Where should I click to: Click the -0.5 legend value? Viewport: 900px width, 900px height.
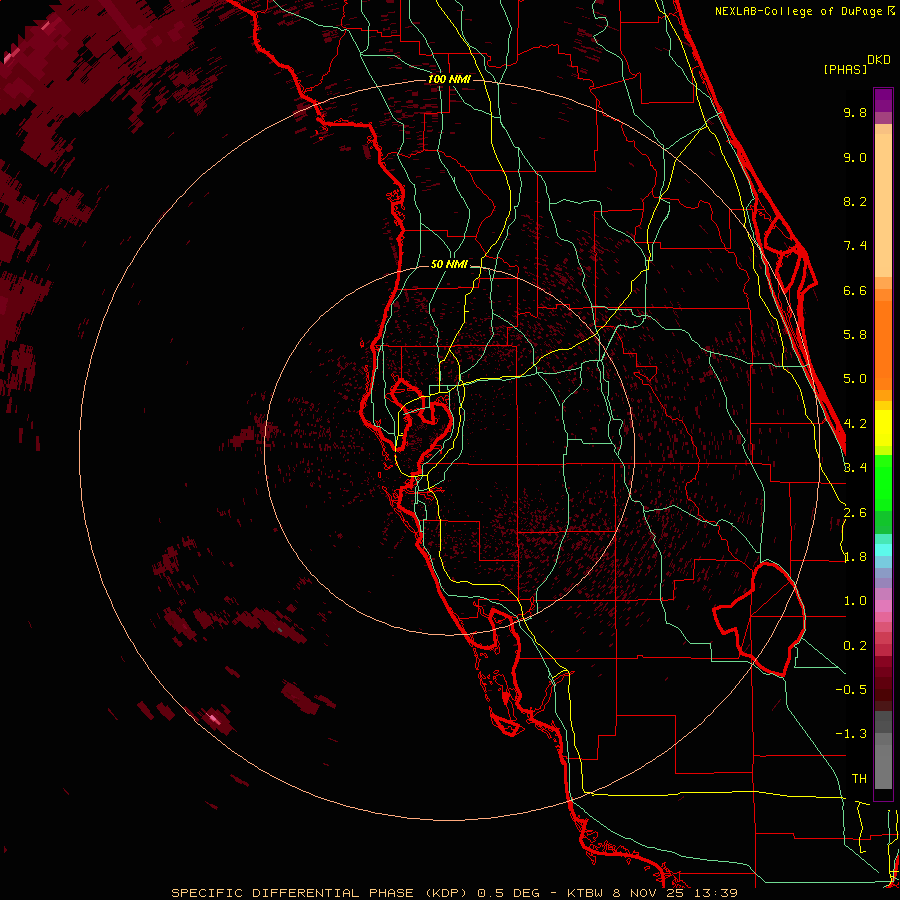(851, 690)
